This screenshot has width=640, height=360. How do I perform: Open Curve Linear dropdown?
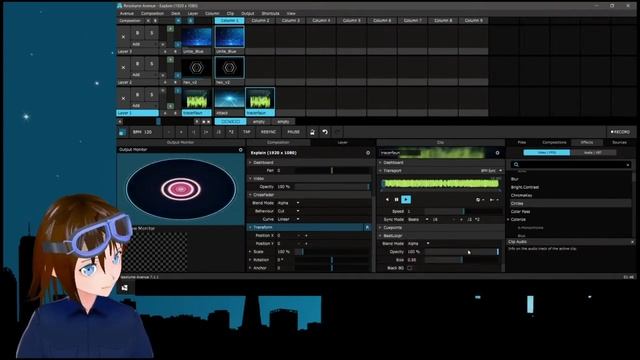pyautogui.click(x=288, y=219)
